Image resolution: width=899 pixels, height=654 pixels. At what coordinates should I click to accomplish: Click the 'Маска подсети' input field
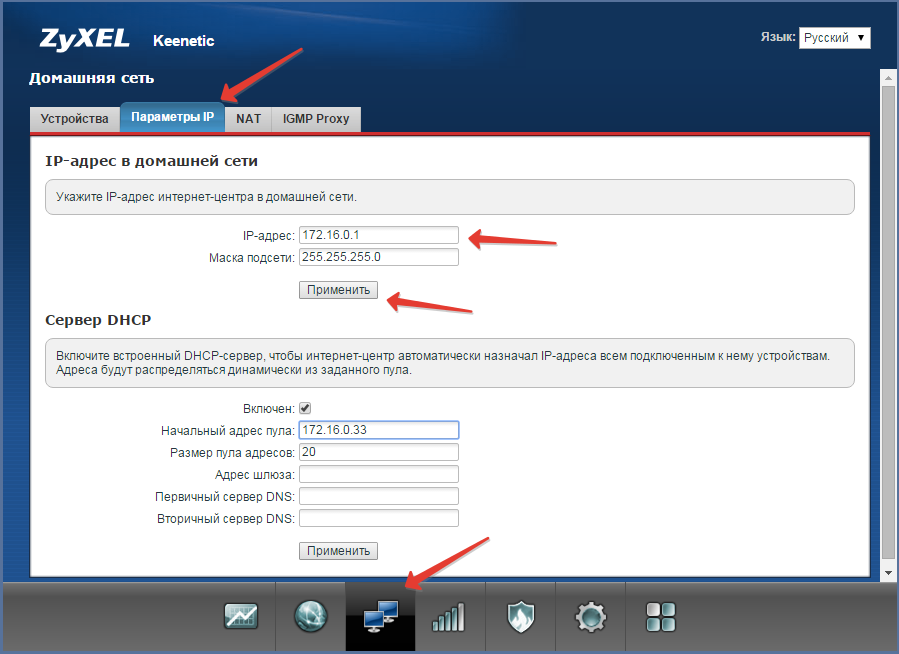[378, 257]
